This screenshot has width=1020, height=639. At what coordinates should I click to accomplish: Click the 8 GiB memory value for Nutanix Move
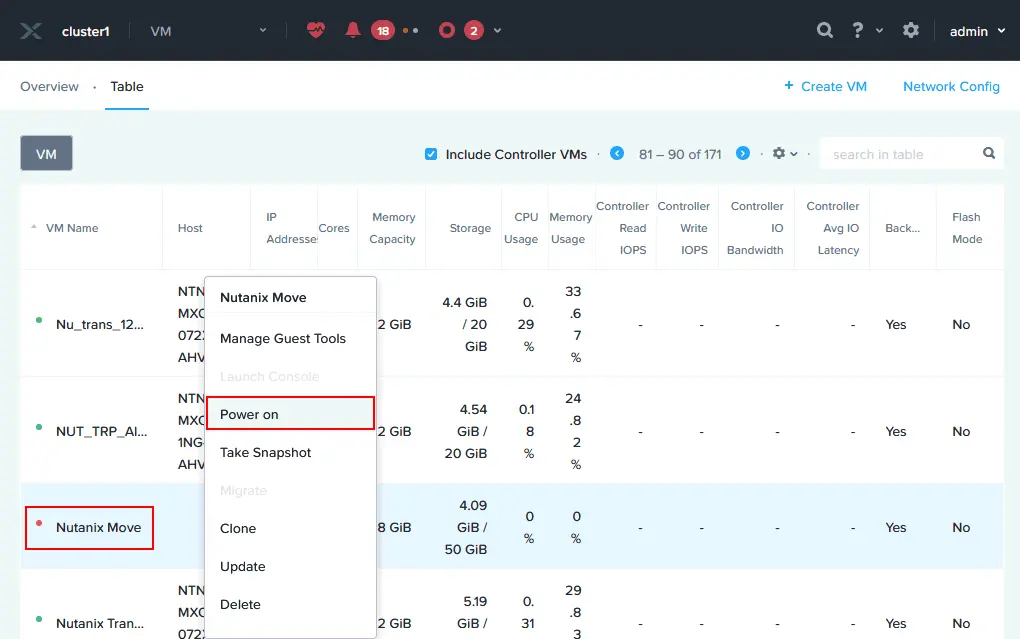pyautogui.click(x=394, y=527)
